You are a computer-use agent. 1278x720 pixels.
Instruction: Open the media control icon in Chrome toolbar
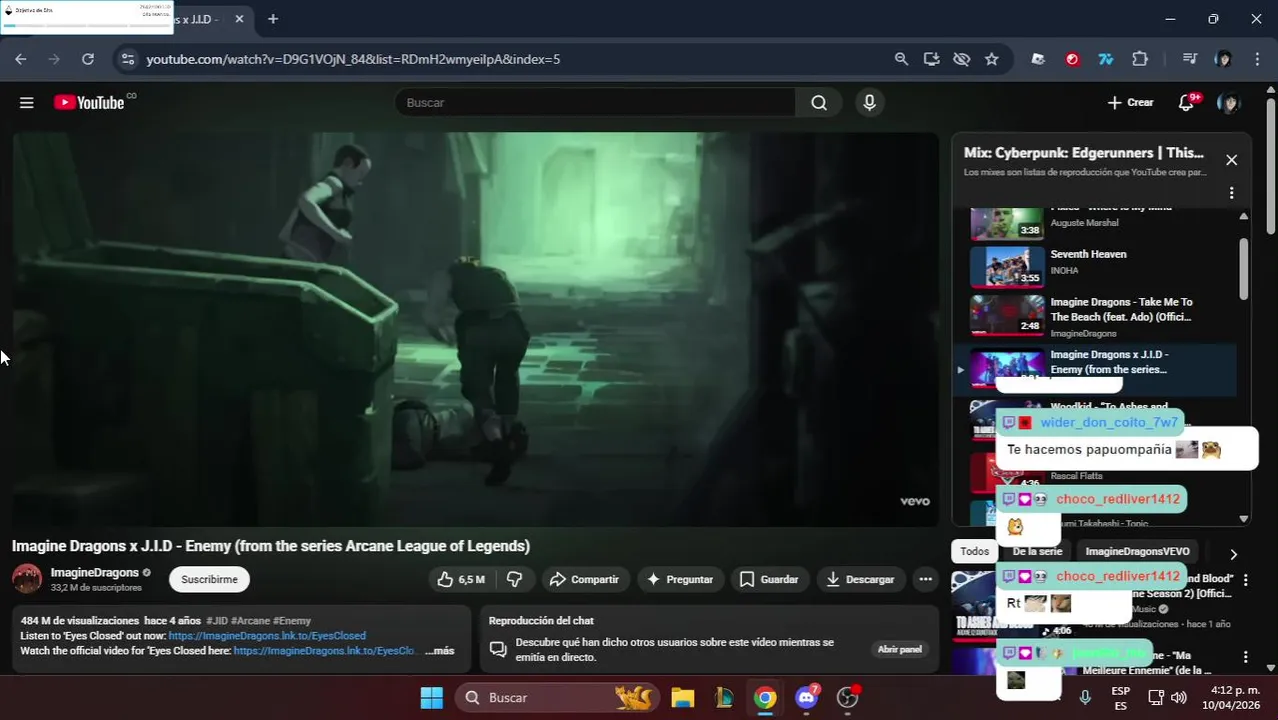(1189, 59)
